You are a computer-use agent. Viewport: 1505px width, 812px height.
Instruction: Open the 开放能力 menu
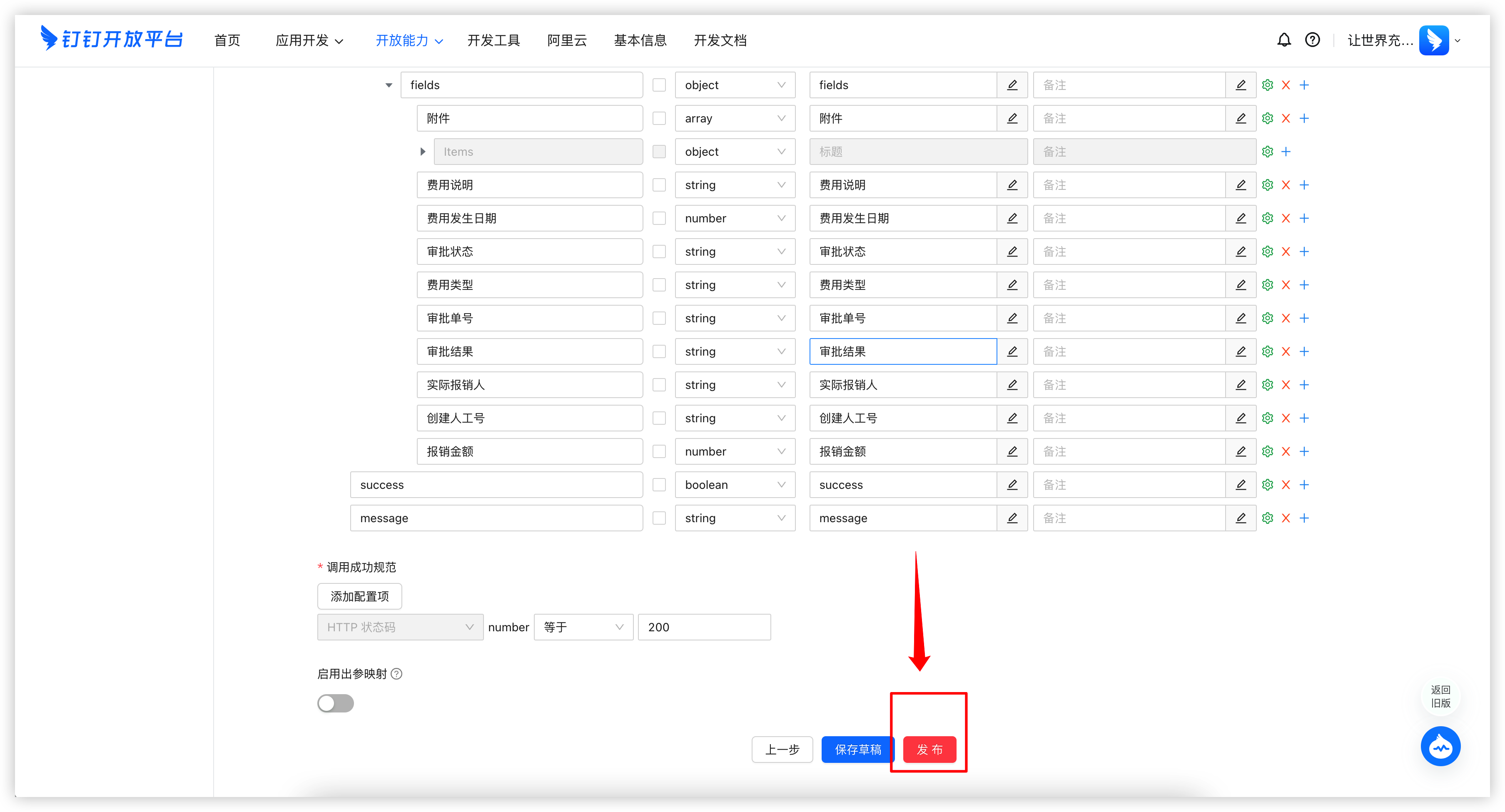(409, 40)
